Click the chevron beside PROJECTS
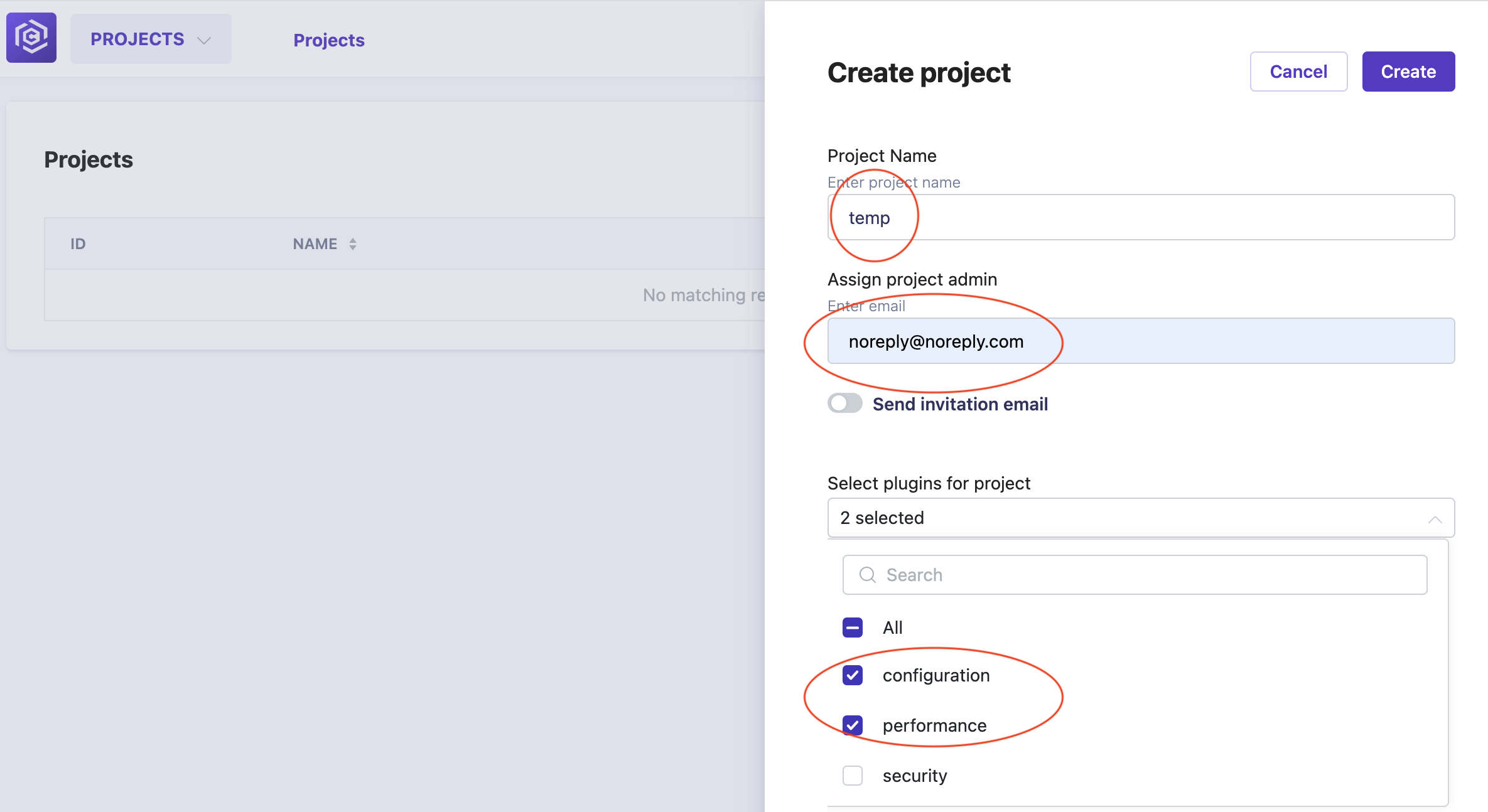The width and height of the screenshot is (1488, 812). [204, 40]
